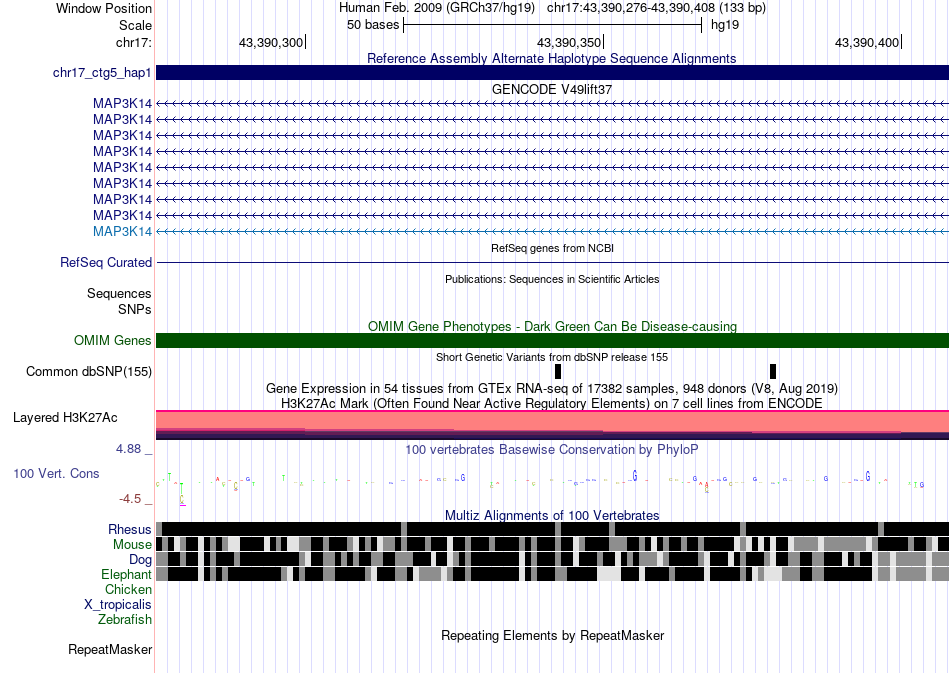Open the GENCODE V49lift37 track title
The height and width of the screenshot is (673, 950).
tap(551, 89)
